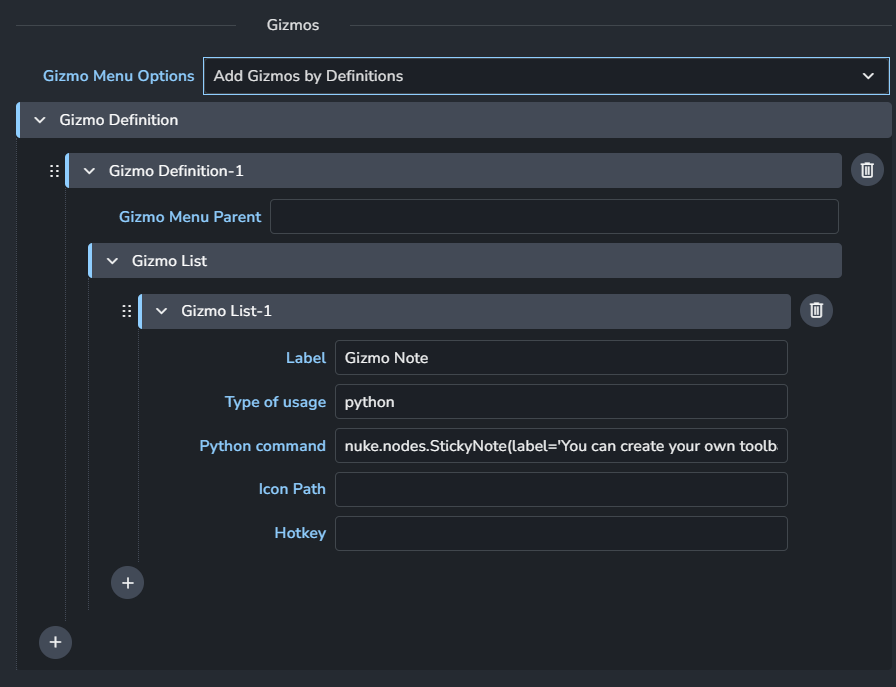This screenshot has width=896, height=687.
Task: Click the Type of usage field showing python
Action: (560, 402)
